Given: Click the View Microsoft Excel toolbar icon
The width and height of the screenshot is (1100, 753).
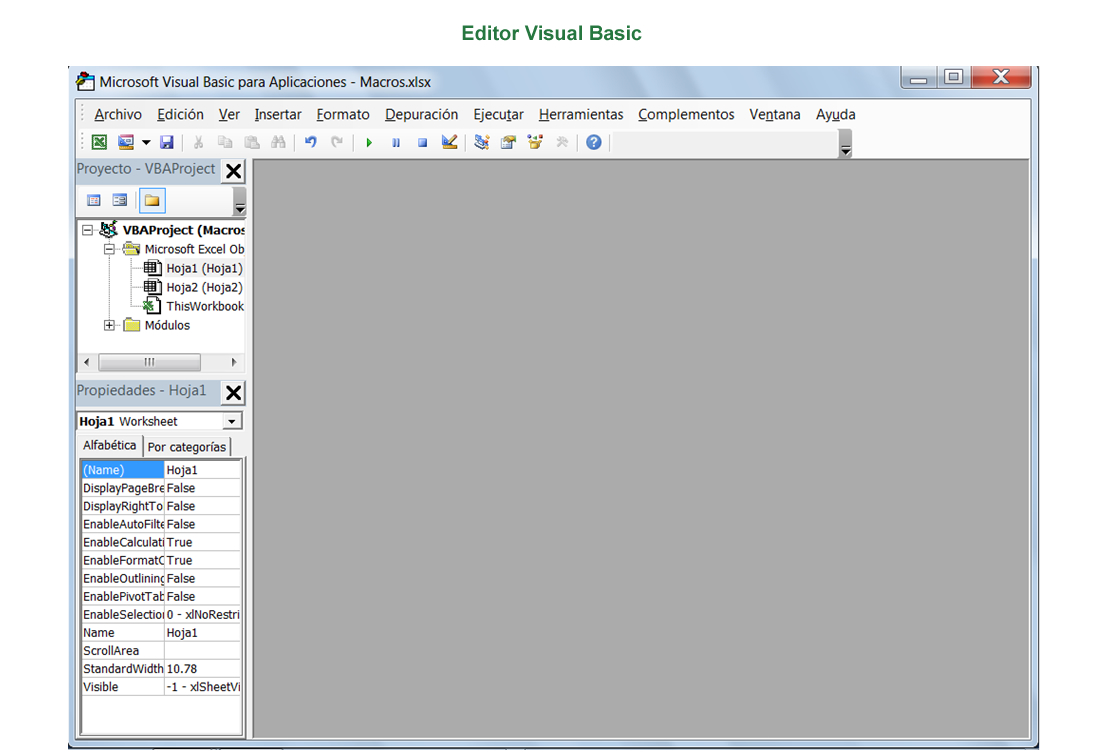Looking at the screenshot, I should click(100, 142).
